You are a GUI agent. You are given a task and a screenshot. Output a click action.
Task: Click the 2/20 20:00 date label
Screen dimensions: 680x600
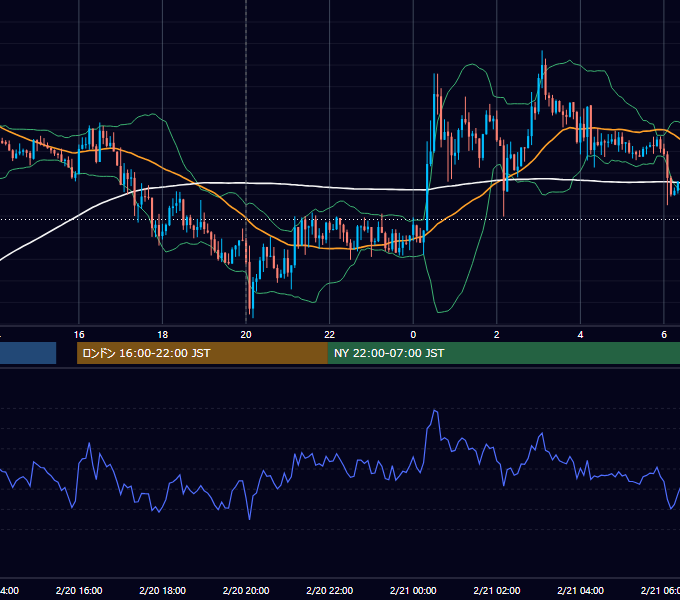pos(246,590)
